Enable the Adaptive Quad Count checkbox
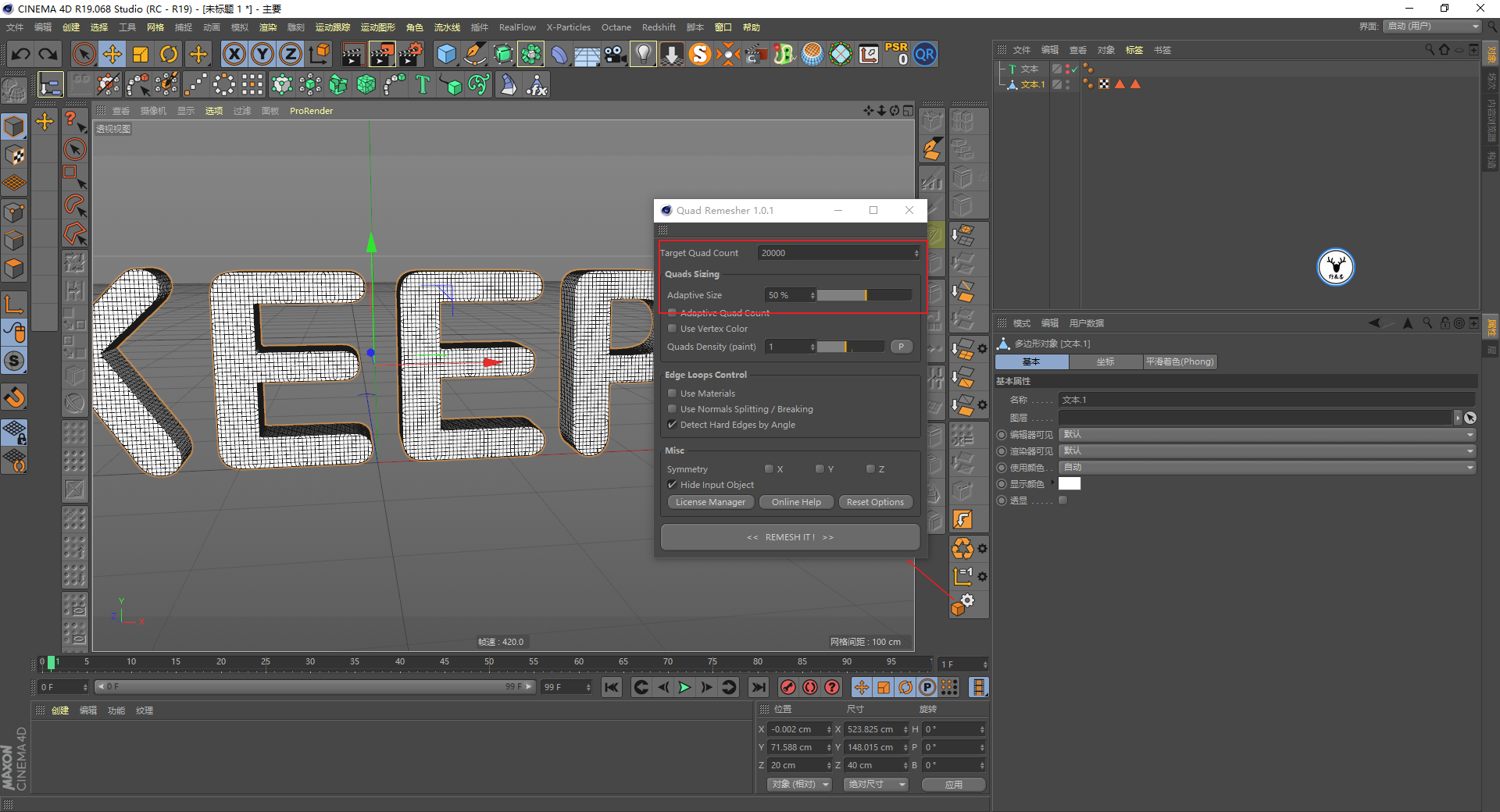The width and height of the screenshot is (1500, 812). point(672,313)
